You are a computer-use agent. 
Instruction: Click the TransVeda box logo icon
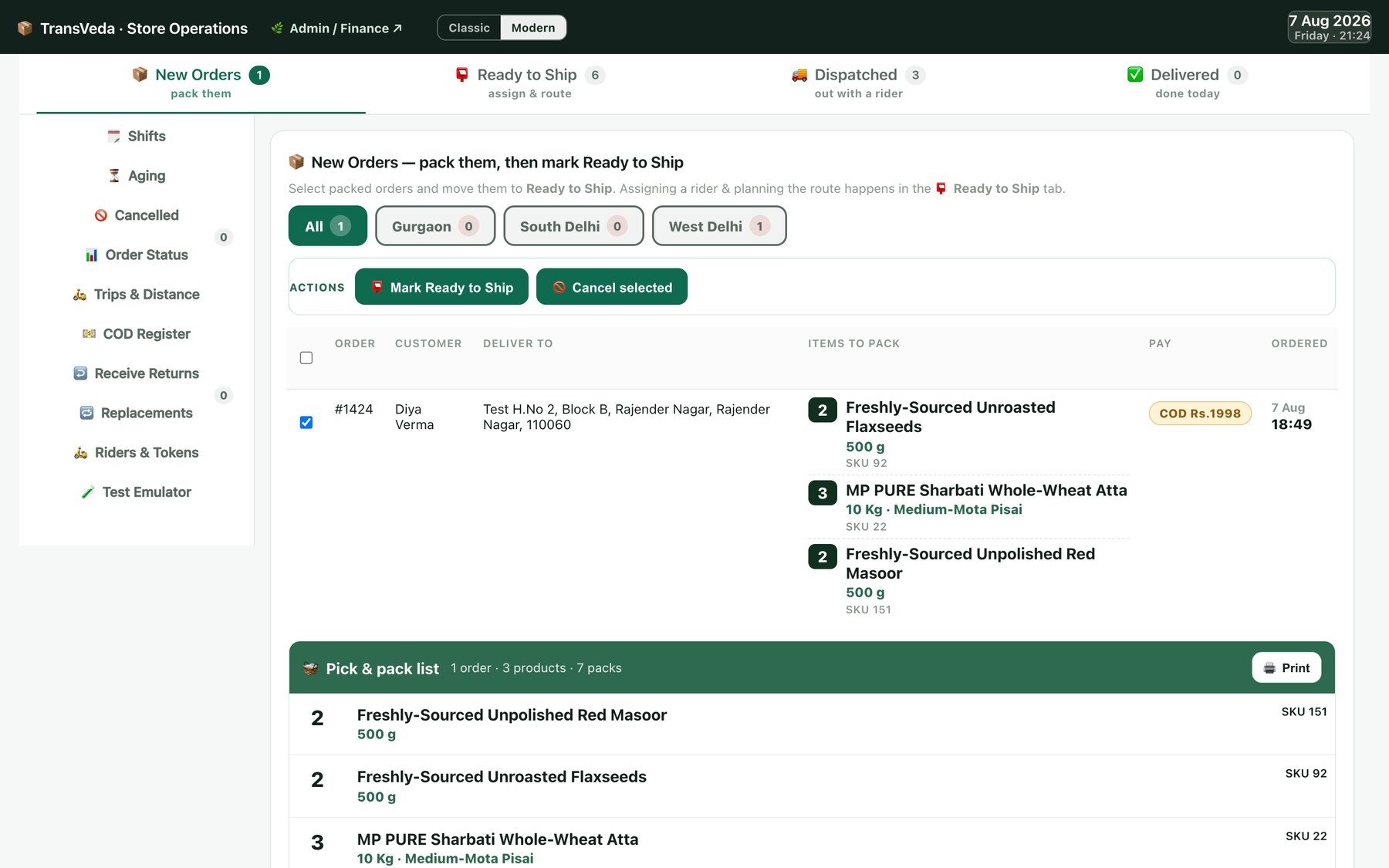click(x=25, y=29)
